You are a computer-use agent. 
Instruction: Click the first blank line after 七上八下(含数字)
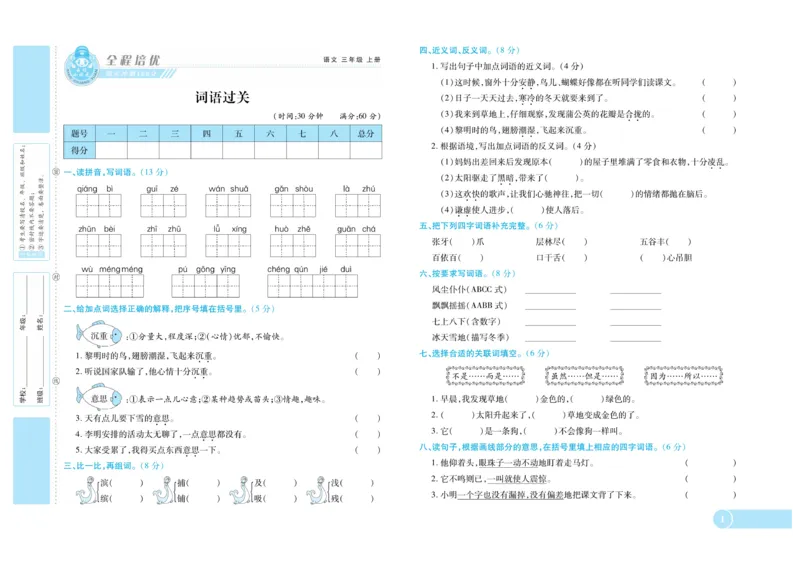(x=551, y=324)
